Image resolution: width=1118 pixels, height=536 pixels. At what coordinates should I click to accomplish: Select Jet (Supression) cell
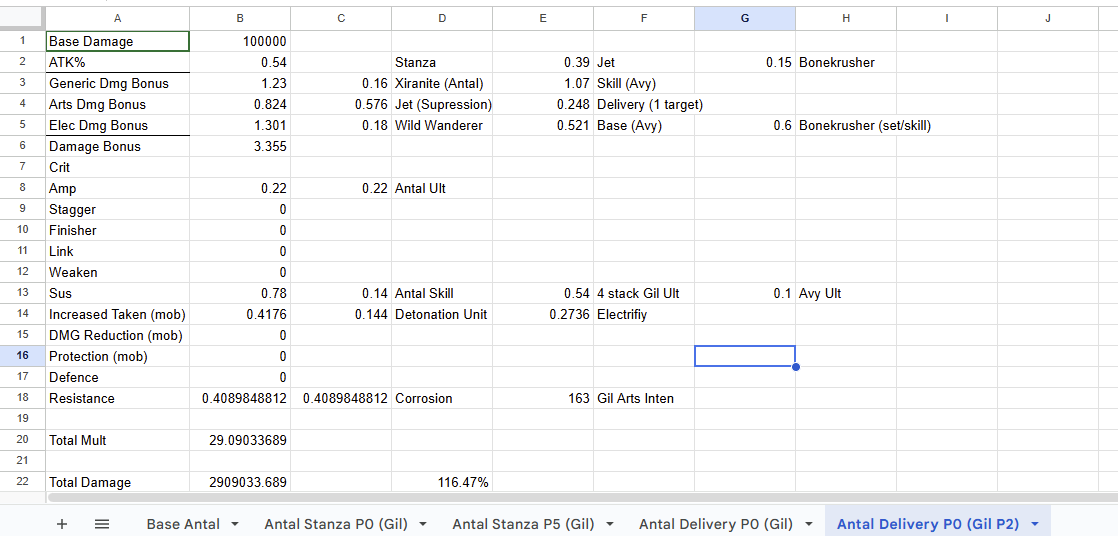coord(441,105)
